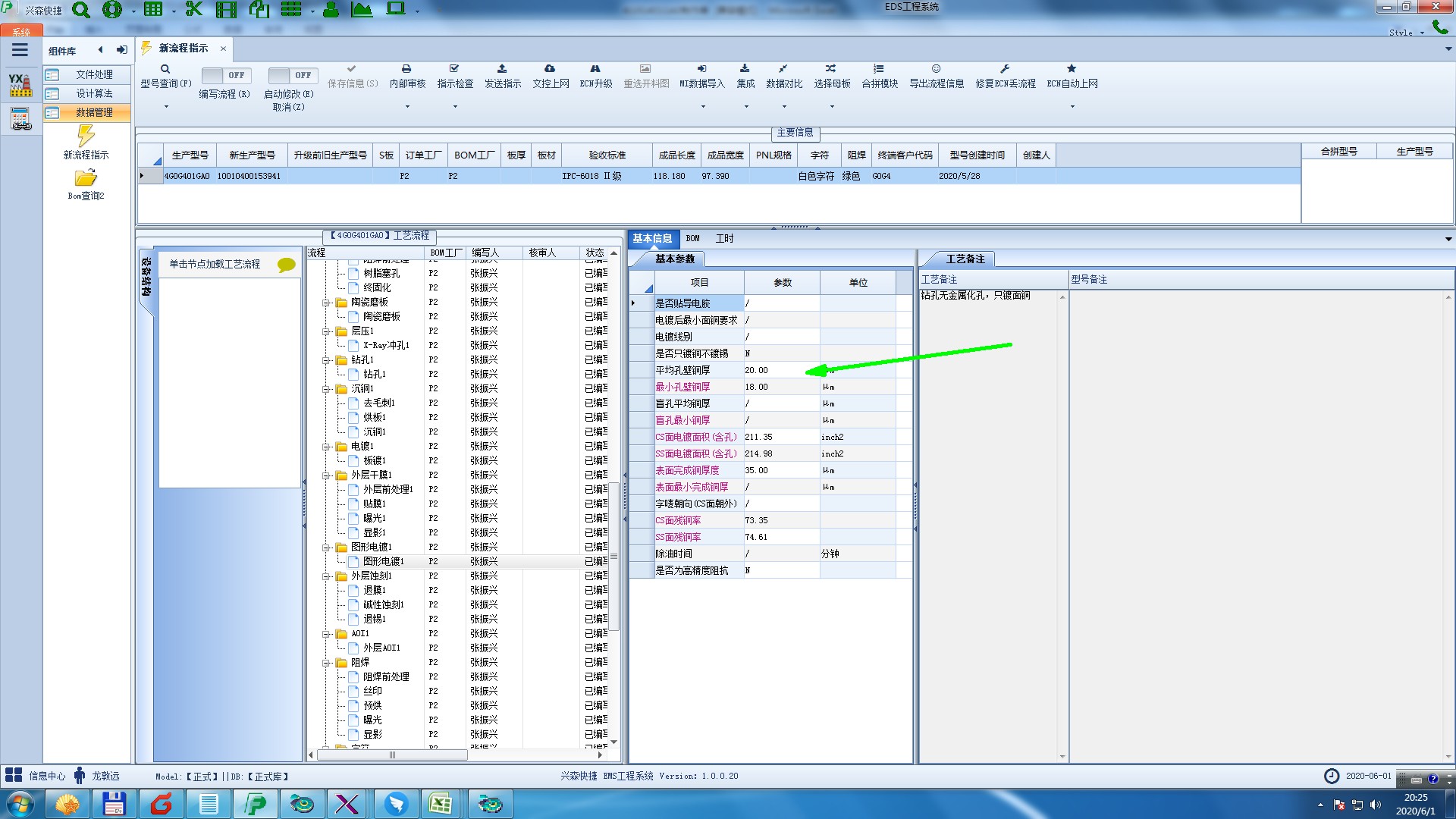The height and width of the screenshot is (819, 1456).
Task: Click the 型号查询 search icon
Action: click(165, 69)
